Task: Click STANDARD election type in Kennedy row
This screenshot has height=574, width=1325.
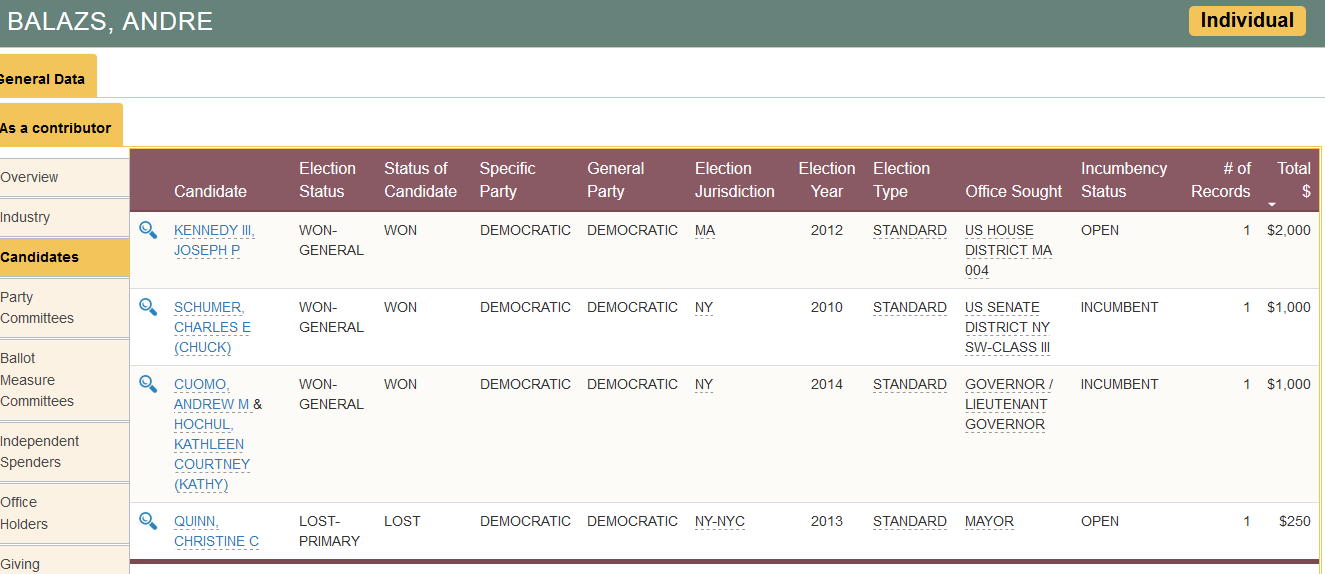Action: 910,230
